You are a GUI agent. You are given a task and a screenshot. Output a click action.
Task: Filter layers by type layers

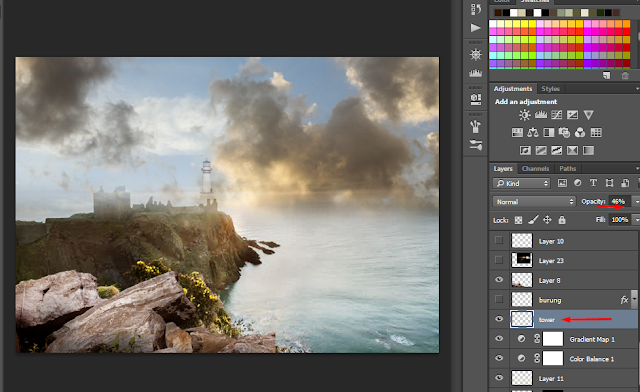point(593,183)
